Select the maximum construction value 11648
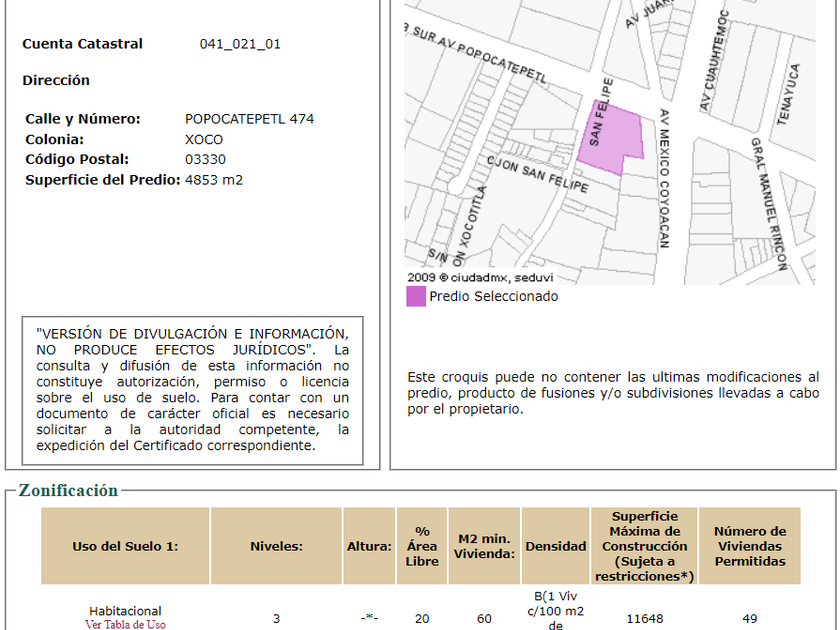840x630 pixels. pyautogui.click(x=644, y=619)
